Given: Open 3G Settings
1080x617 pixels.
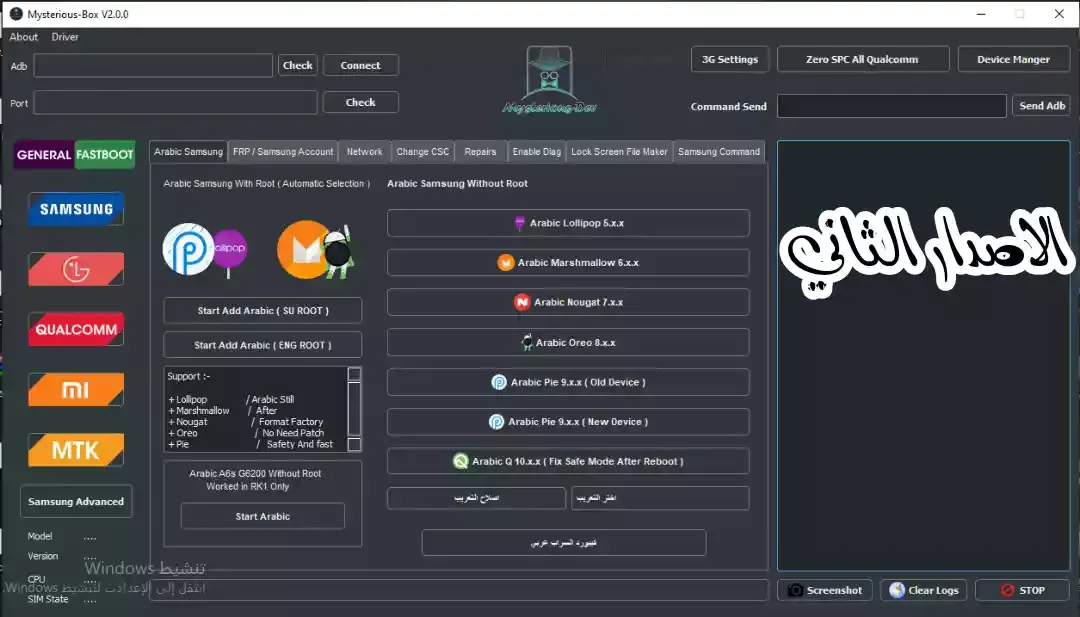Looking at the screenshot, I should pos(729,59).
